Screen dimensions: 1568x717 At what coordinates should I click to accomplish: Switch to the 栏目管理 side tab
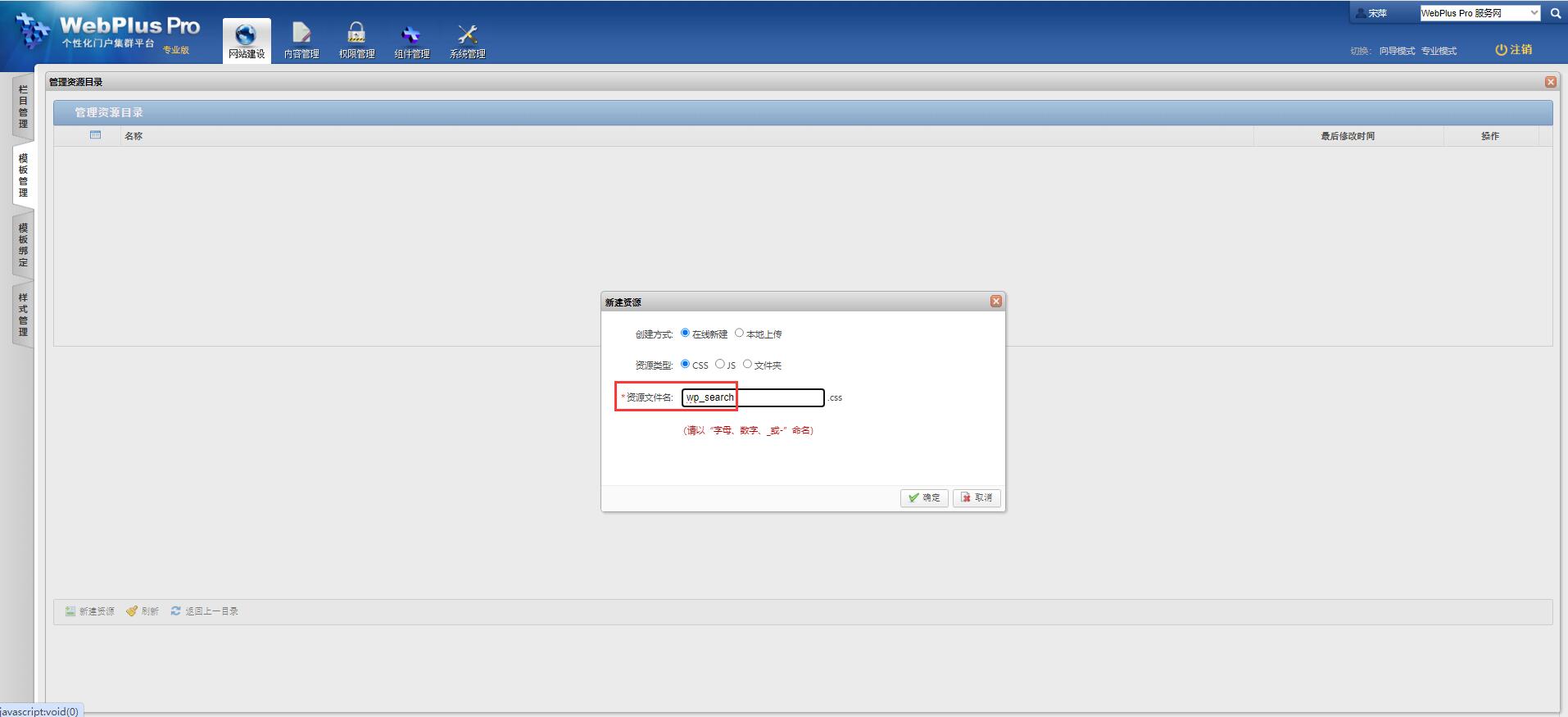(23, 107)
